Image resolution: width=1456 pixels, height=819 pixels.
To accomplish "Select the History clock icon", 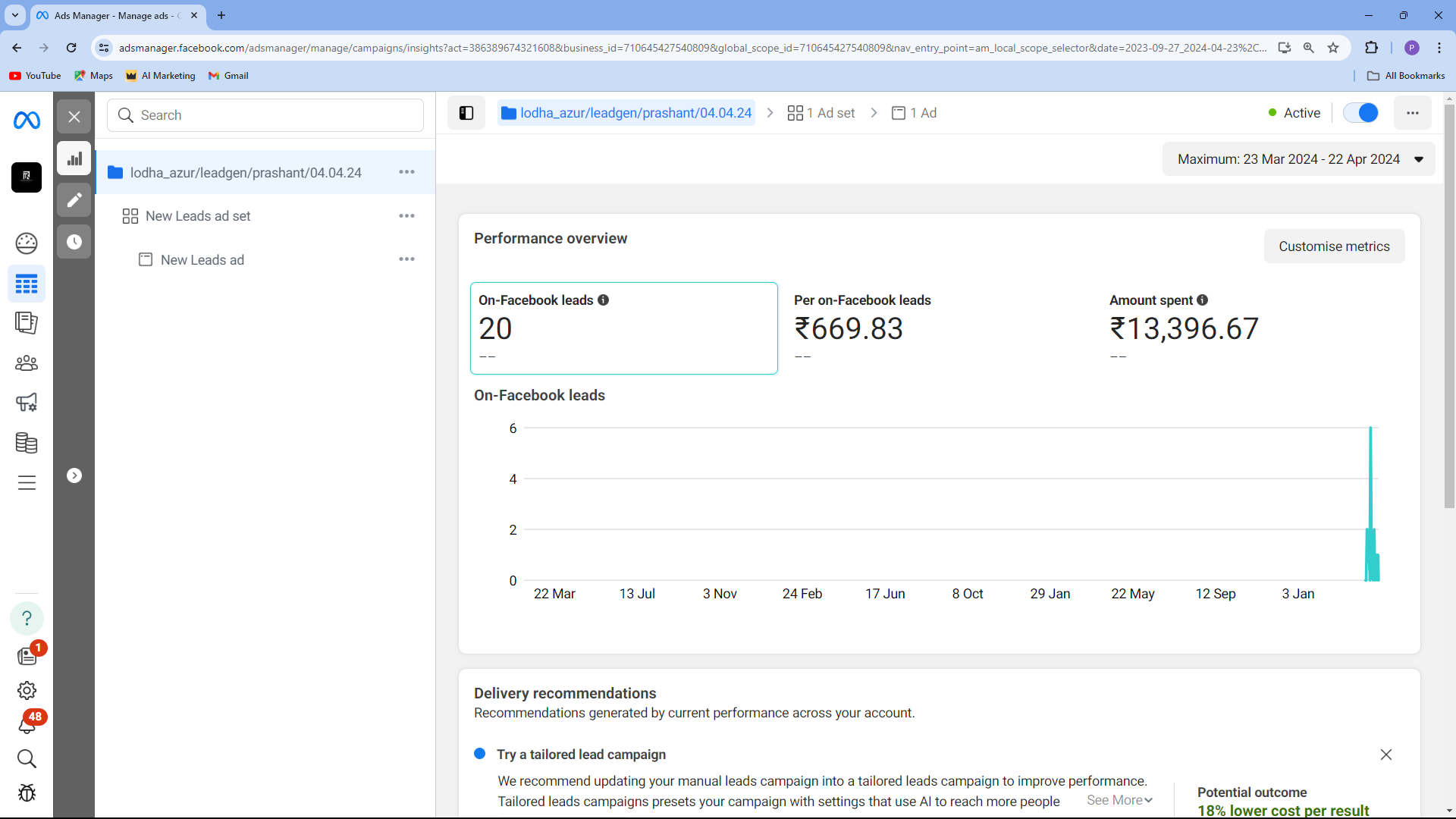I will click(x=74, y=242).
